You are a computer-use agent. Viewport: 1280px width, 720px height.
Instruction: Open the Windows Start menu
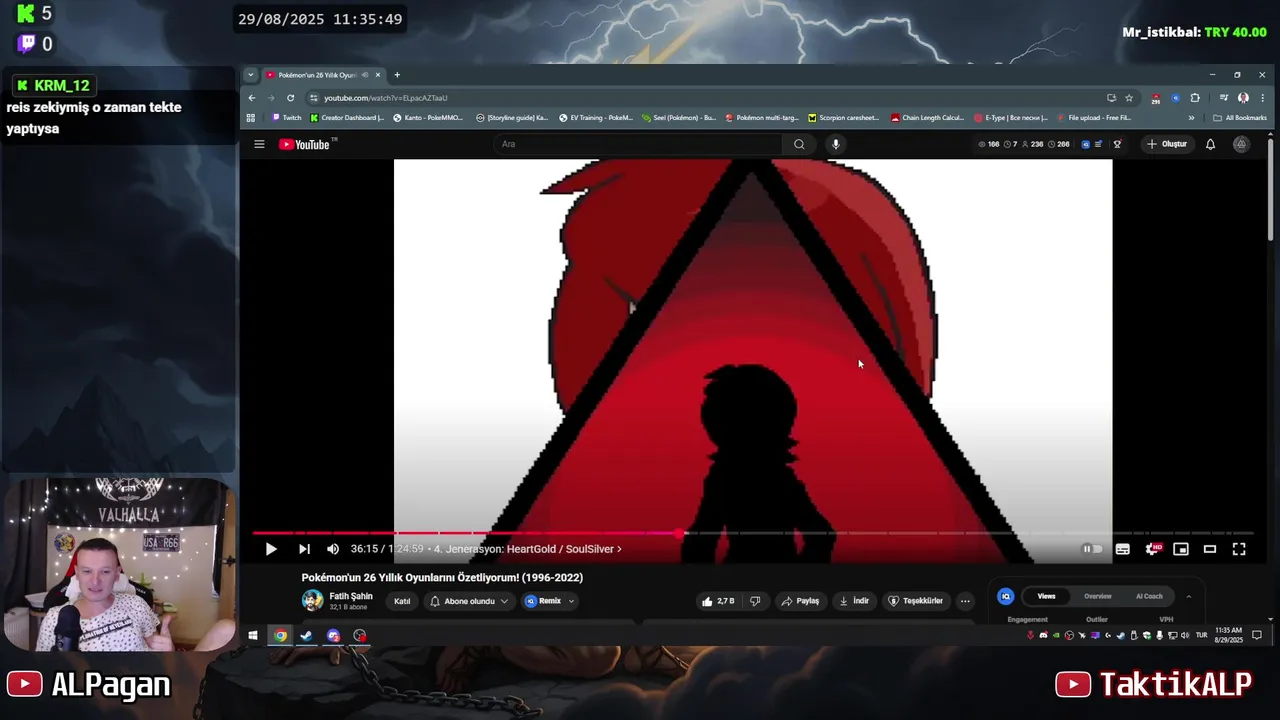tap(253, 636)
